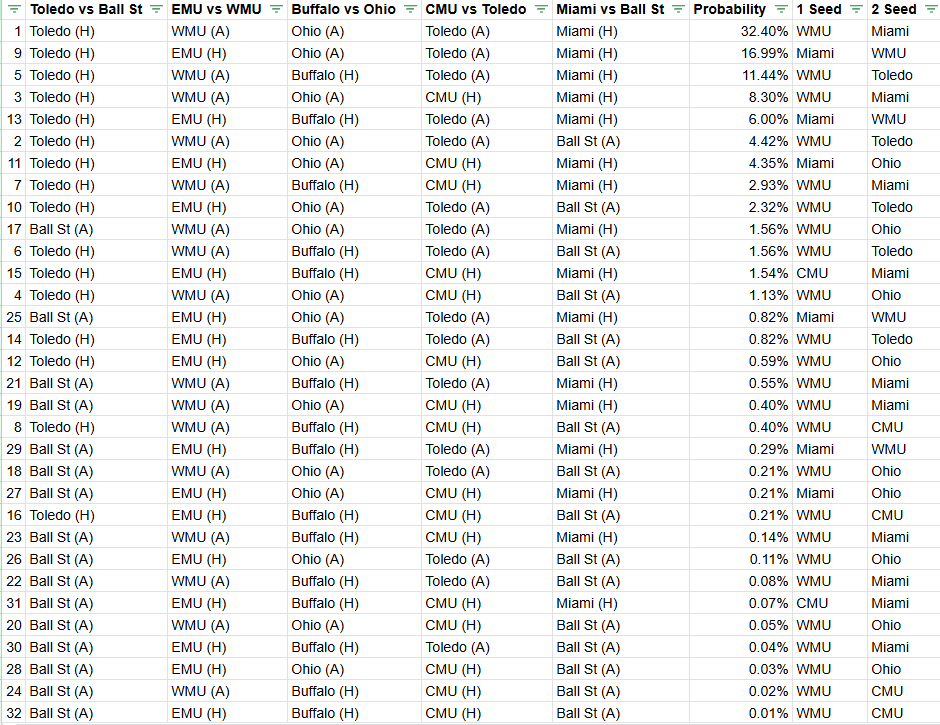The image size is (940, 725).
Task: Open Miami vs Ball St filter icon
Action: [678, 10]
